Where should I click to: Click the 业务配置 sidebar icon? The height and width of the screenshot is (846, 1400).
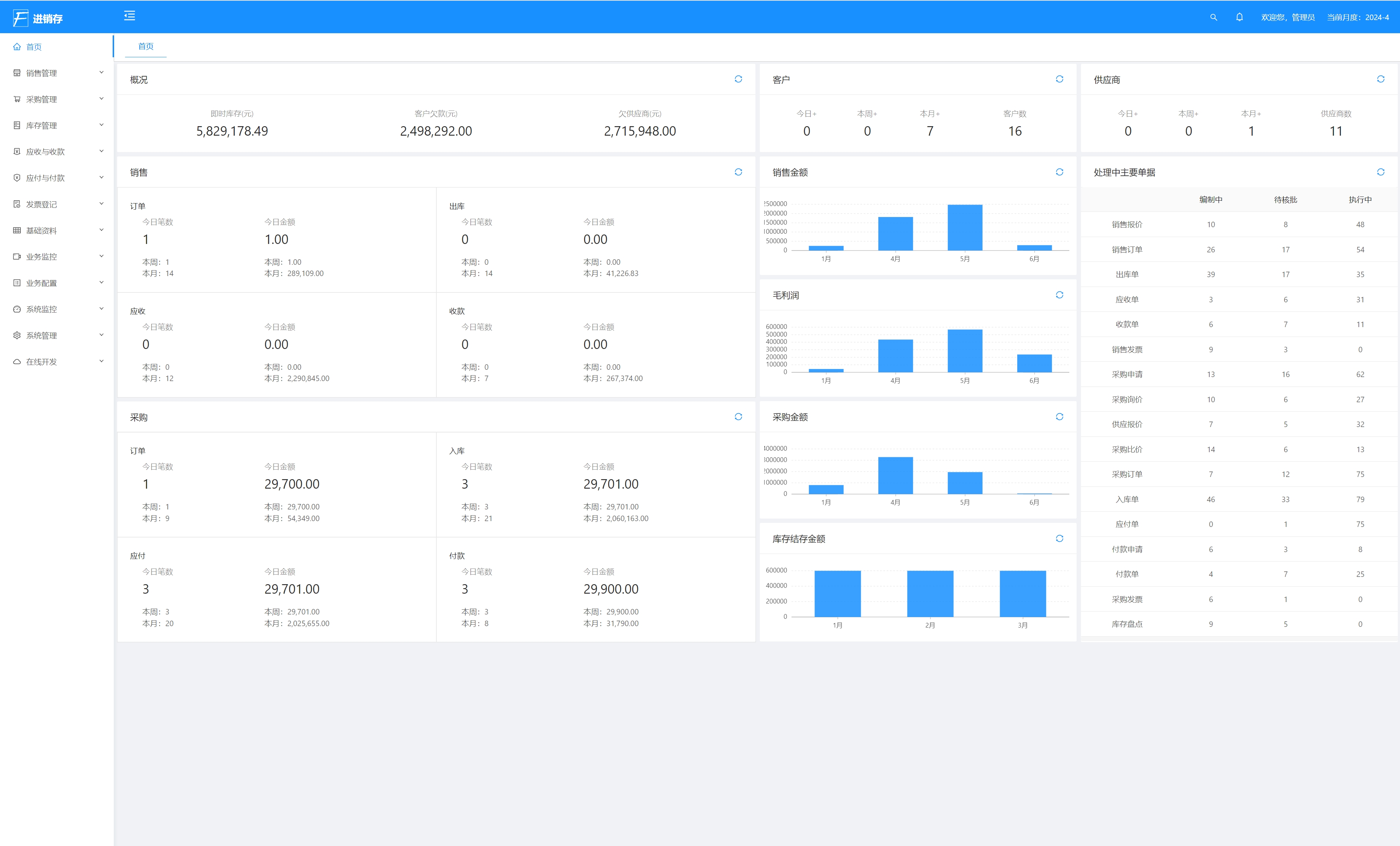tap(17, 282)
